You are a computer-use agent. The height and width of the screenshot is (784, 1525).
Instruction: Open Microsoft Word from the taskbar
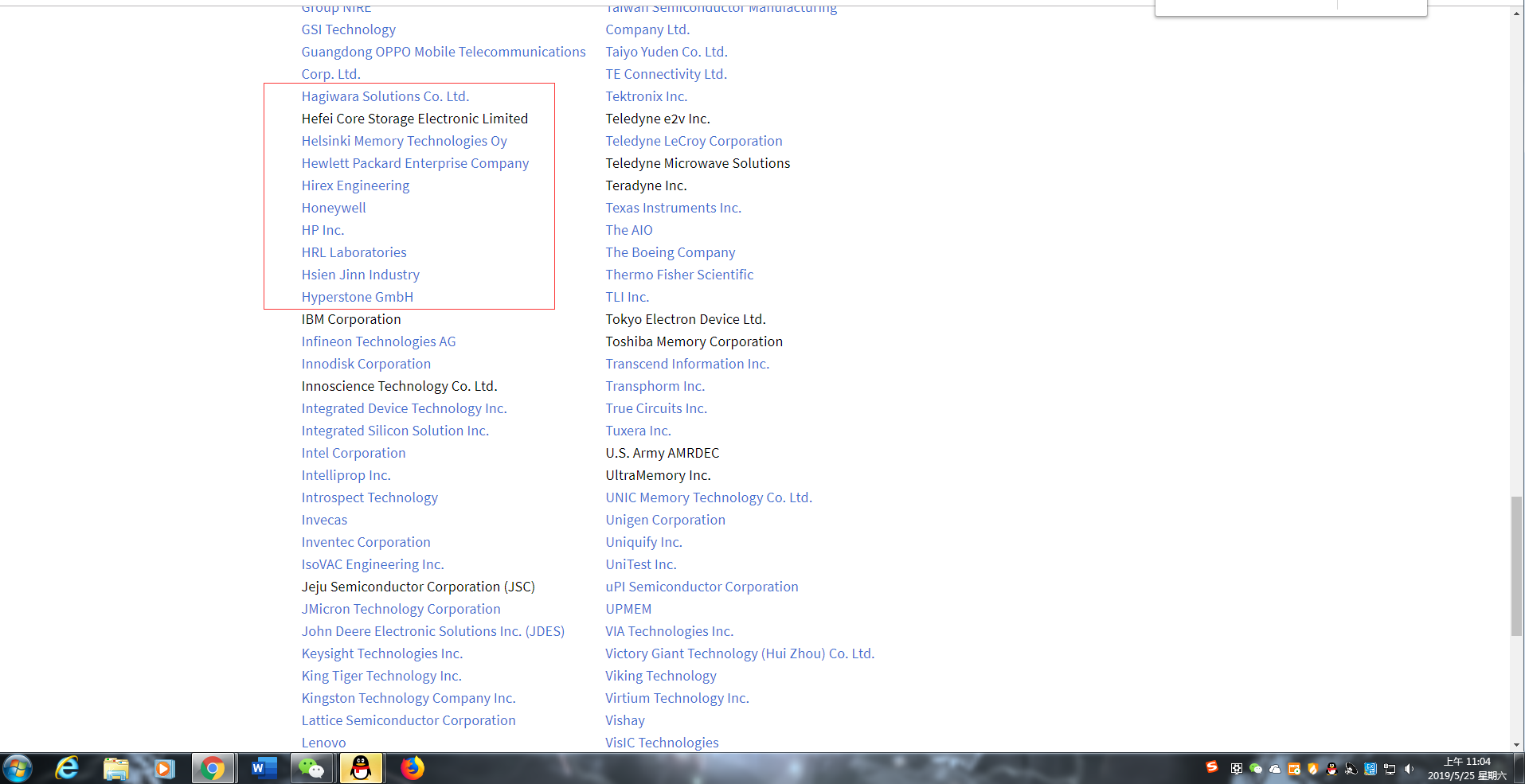coord(263,768)
